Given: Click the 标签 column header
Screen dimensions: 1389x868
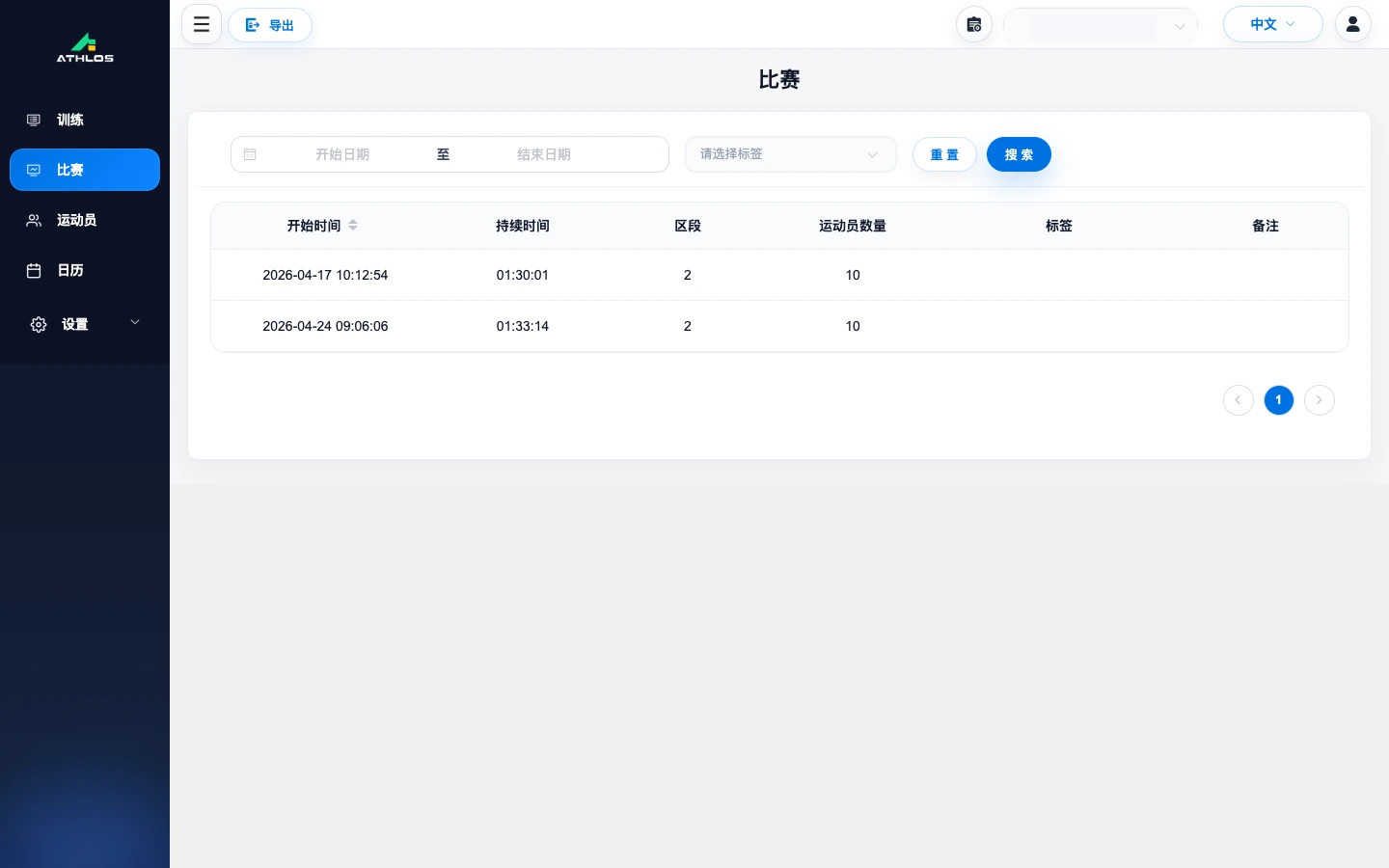Looking at the screenshot, I should click(x=1059, y=226).
